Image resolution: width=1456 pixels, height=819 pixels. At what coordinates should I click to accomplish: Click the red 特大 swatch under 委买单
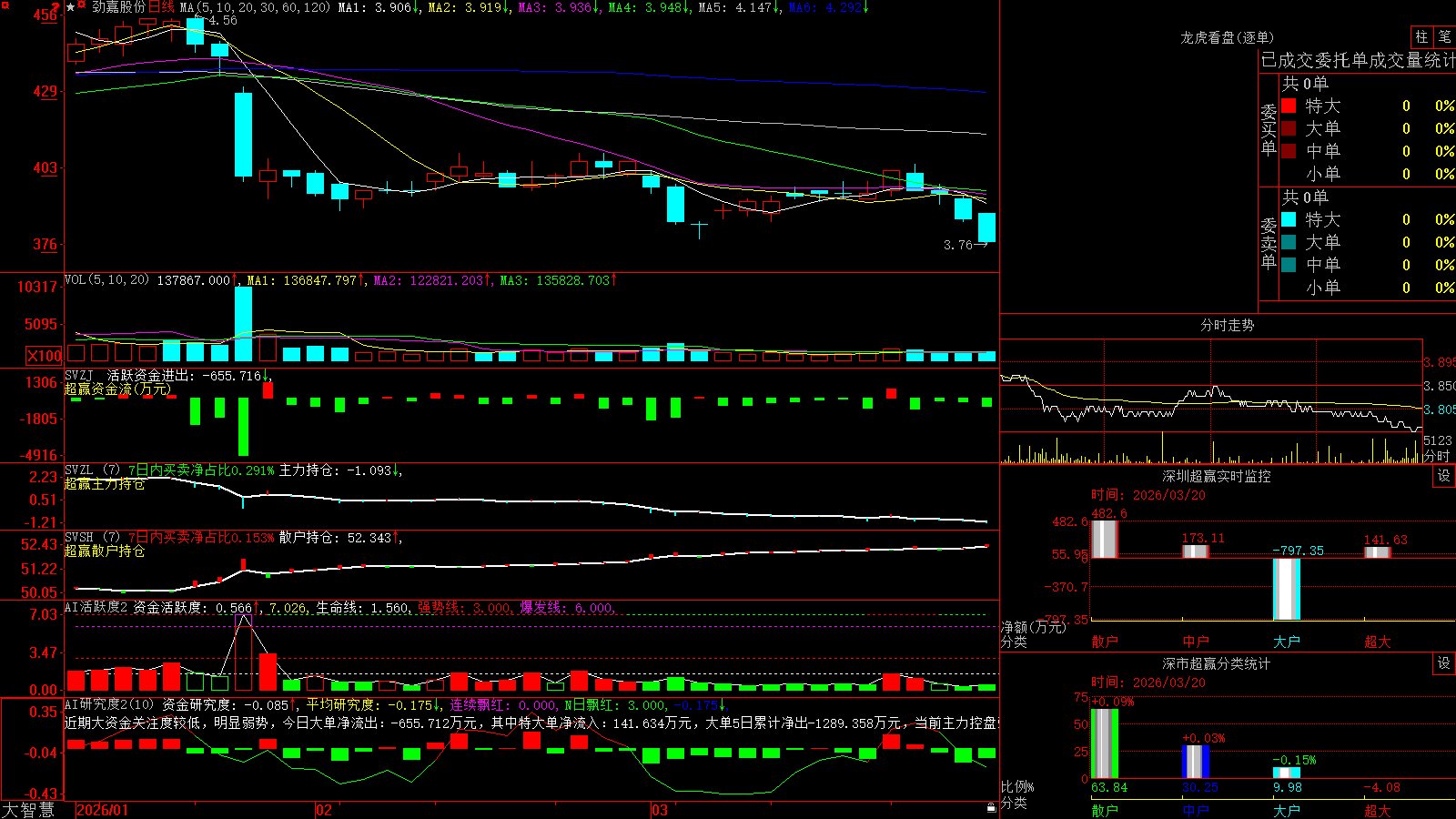pyautogui.click(x=1289, y=106)
